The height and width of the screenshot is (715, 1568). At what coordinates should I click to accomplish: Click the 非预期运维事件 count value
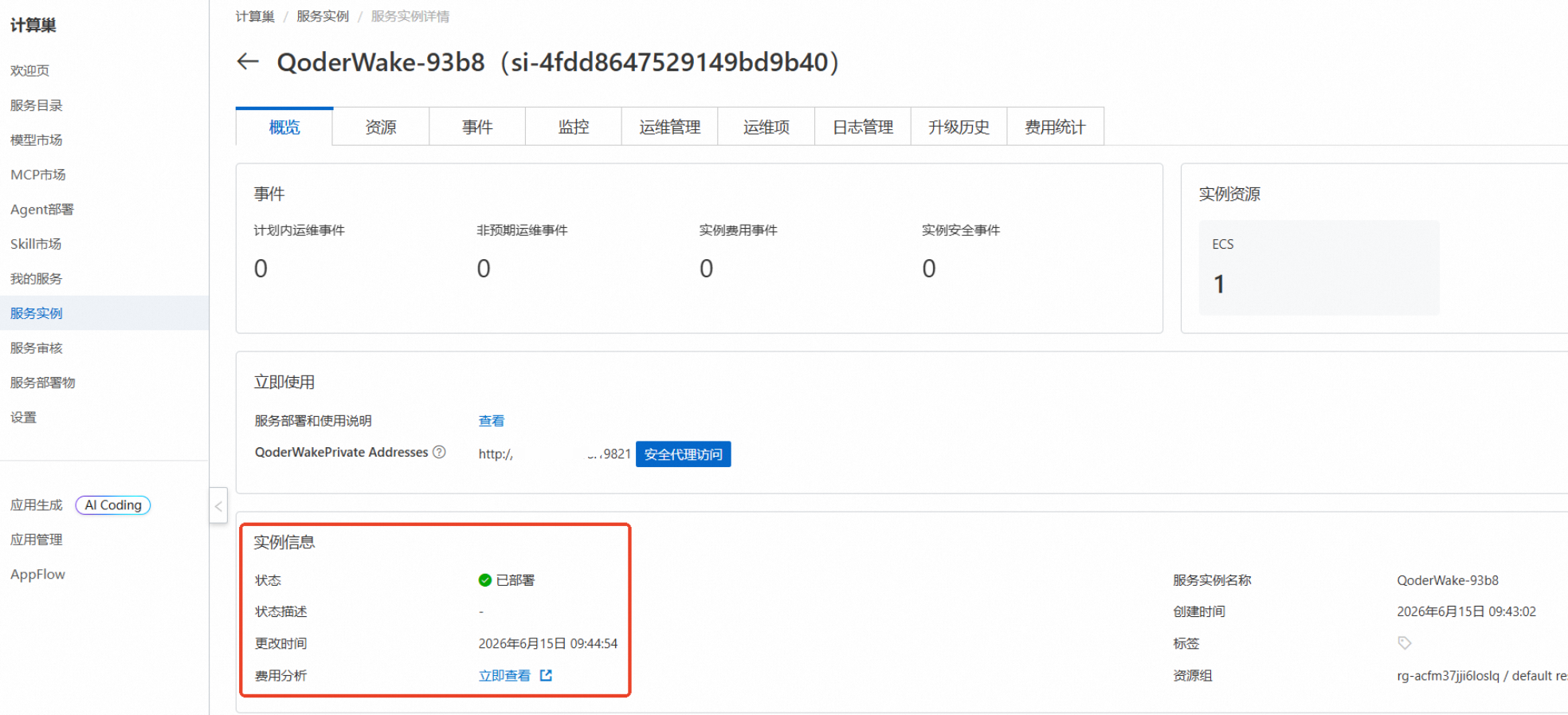click(x=484, y=269)
